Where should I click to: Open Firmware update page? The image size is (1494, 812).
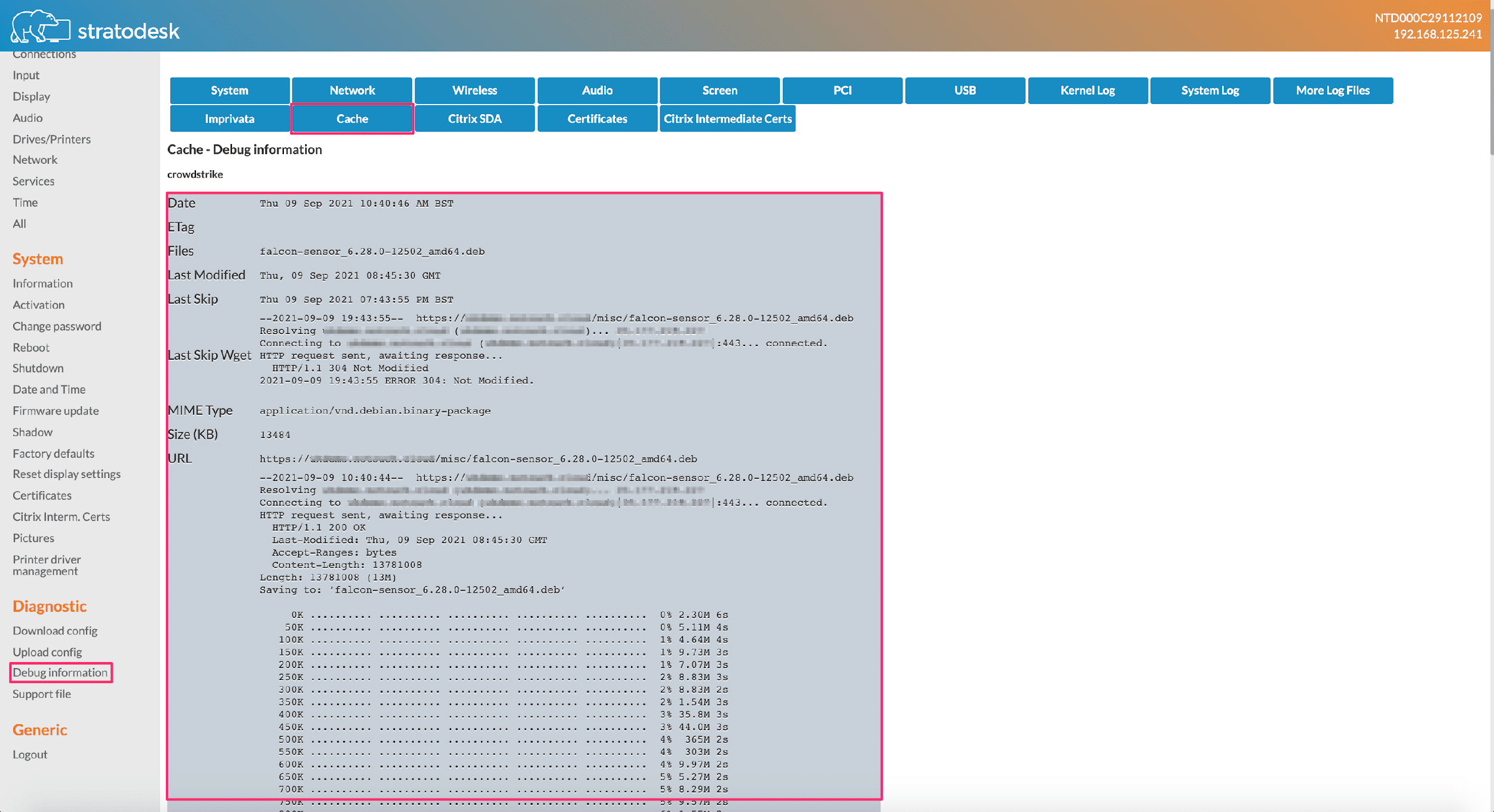click(56, 410)
